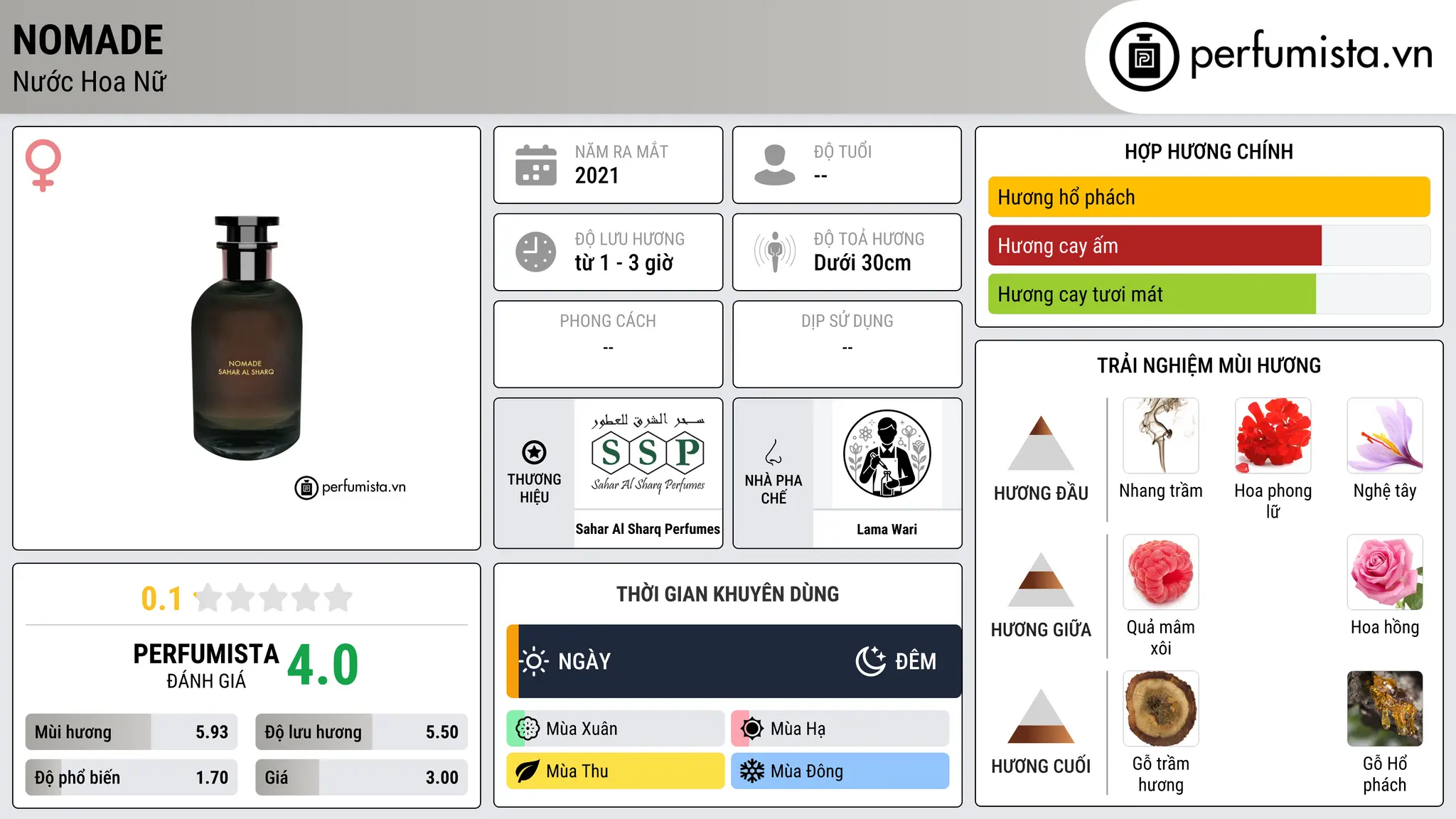
Task: Click the sillage value Dưới 30cm
Action: [x=862, y=263]
